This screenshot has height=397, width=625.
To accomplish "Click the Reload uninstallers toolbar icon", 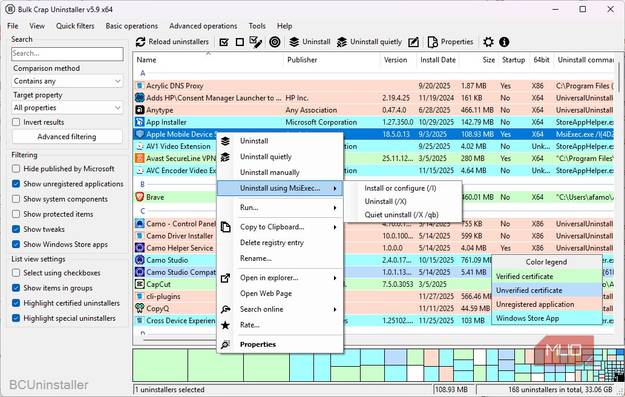I will pyautogui.click(x=140, y=42).
